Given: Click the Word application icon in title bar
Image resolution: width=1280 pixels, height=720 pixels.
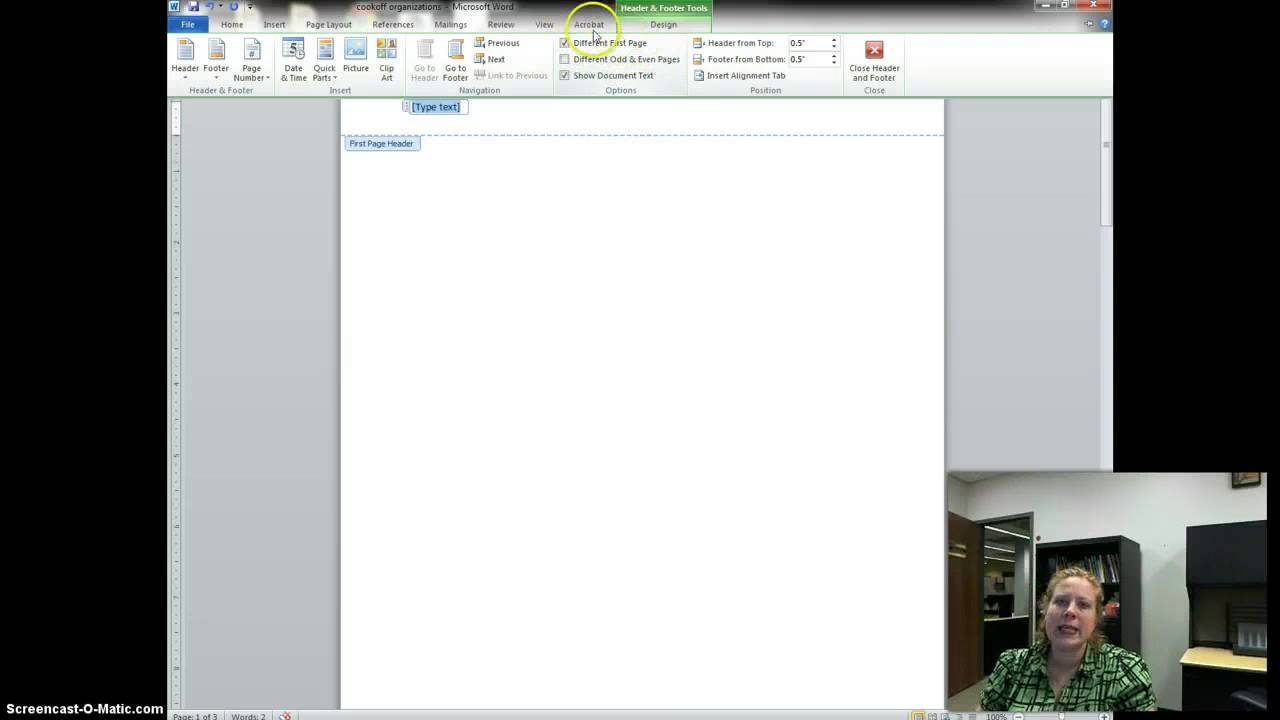Looking at the screenshot, I should [174, 7].
